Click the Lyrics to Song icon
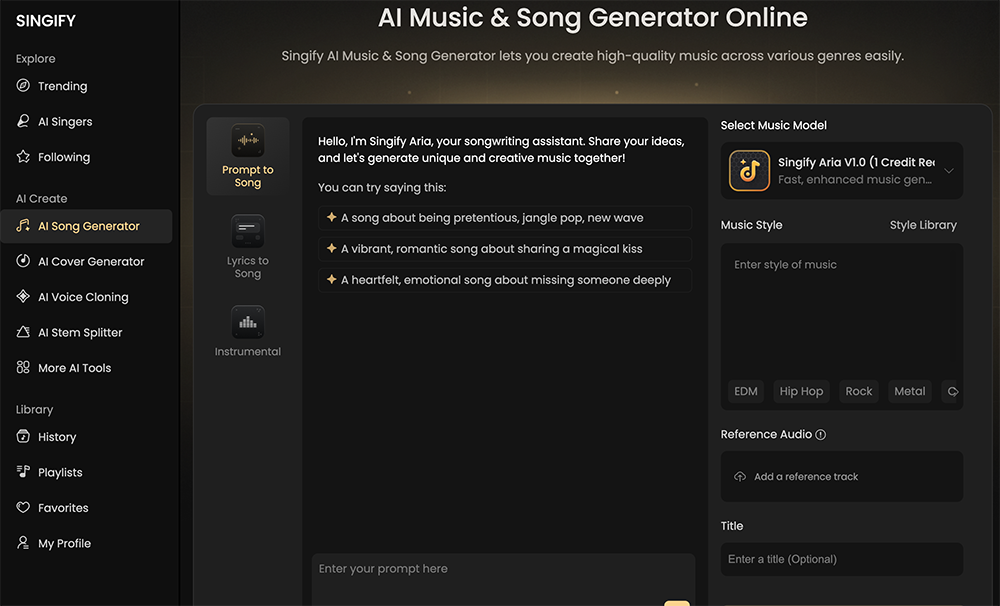The image size is (1000, 606). (x=247, y=231)
